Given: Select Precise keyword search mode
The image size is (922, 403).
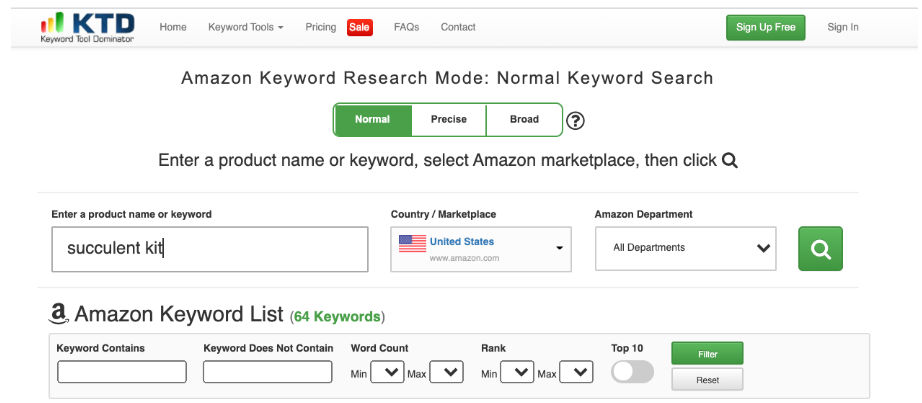Looking at the screenshot, I should [x=449, y=119].
